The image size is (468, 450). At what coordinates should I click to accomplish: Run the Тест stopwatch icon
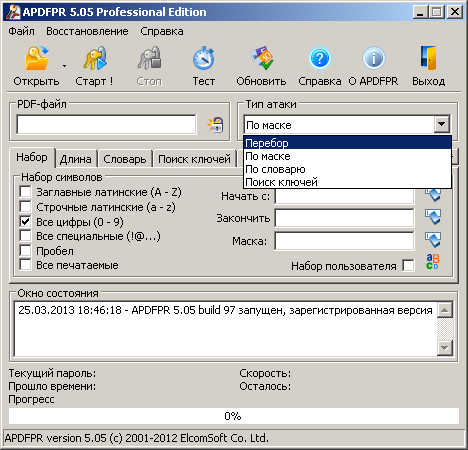pyautogui.click(x=203, y=58)
